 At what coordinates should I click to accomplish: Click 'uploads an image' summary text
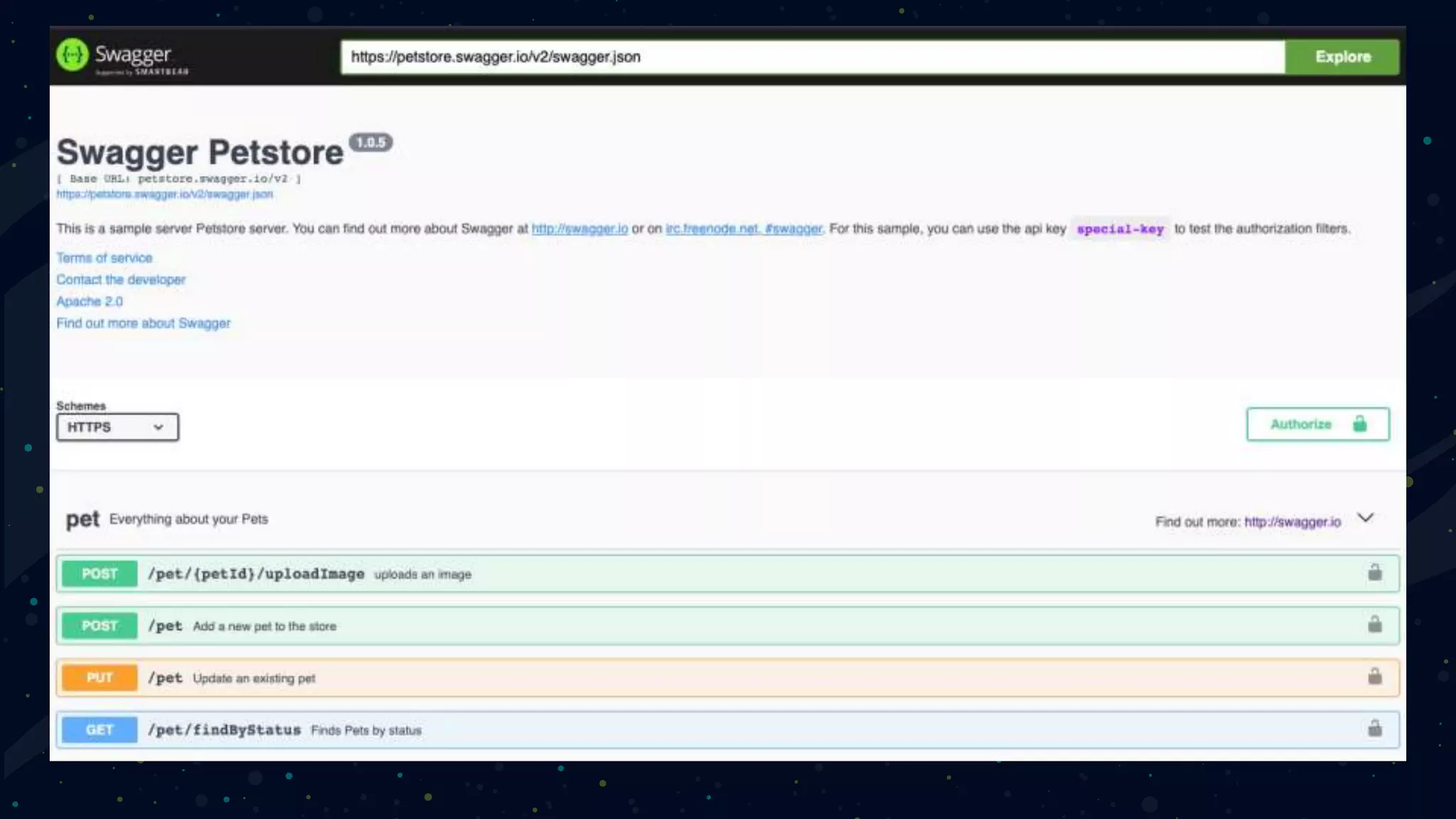(423, 574)
